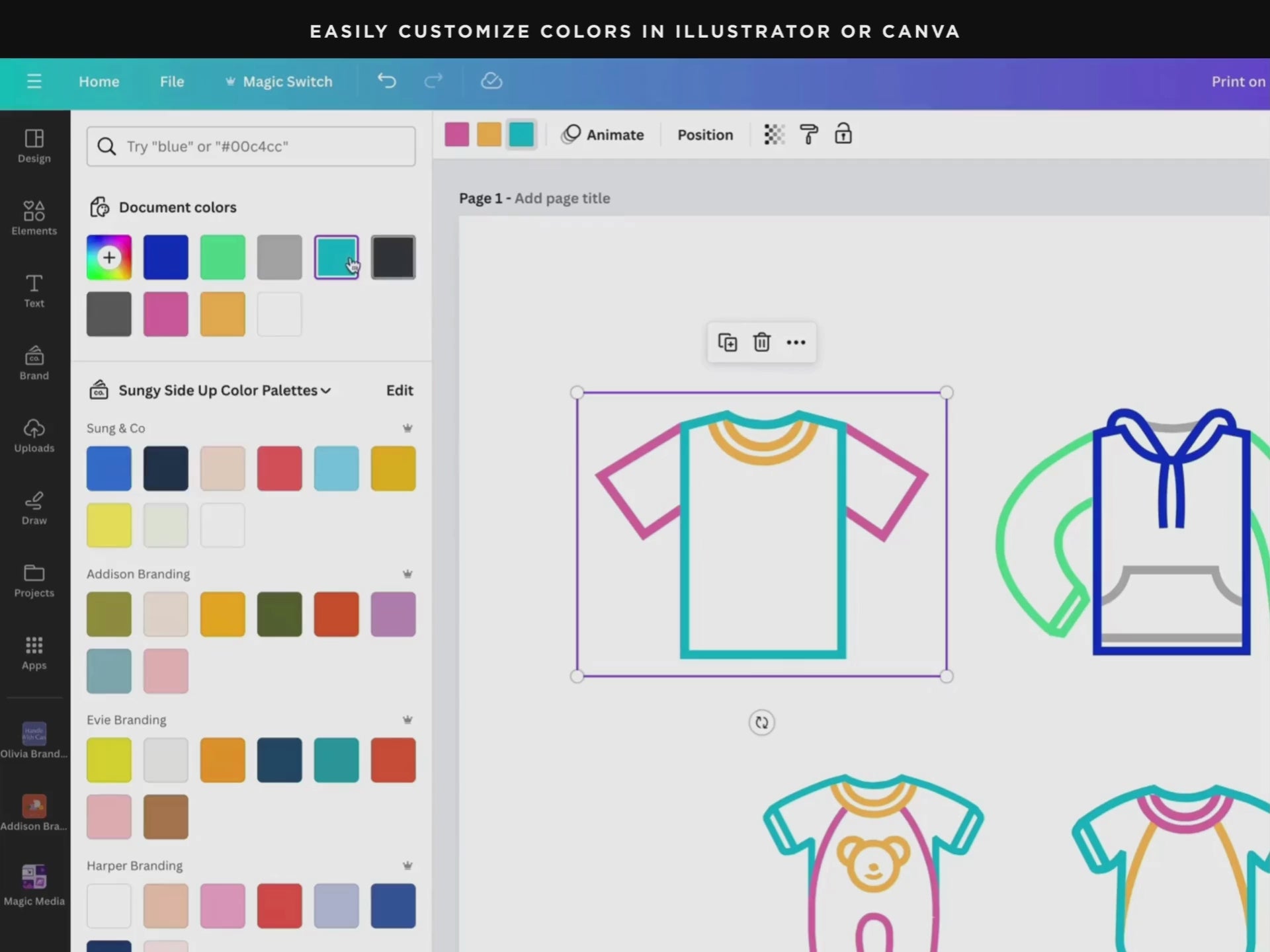Open Addison Bra... app in sidebar
Image resolution: width=1270 pixels, height=952 pixels.
tap(34, 813)
